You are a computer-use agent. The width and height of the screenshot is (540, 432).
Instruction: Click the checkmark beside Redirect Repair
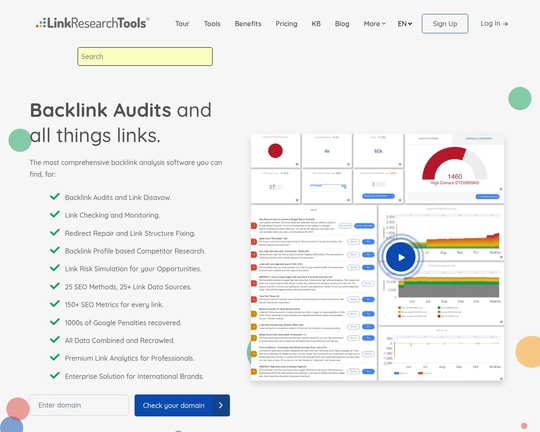pos(55,233)
